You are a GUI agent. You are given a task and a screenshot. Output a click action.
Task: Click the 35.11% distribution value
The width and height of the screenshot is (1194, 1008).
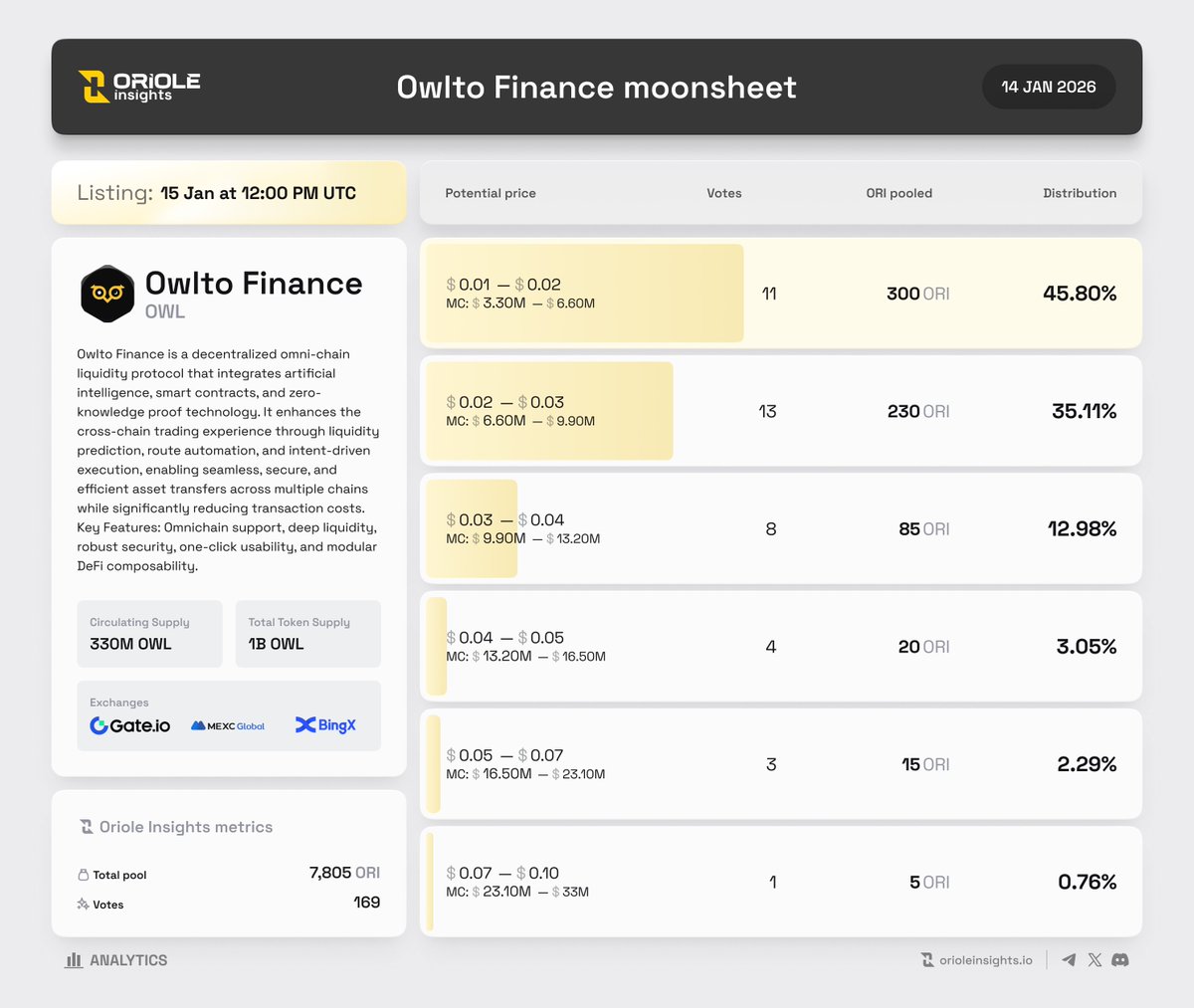[1084, 411]
